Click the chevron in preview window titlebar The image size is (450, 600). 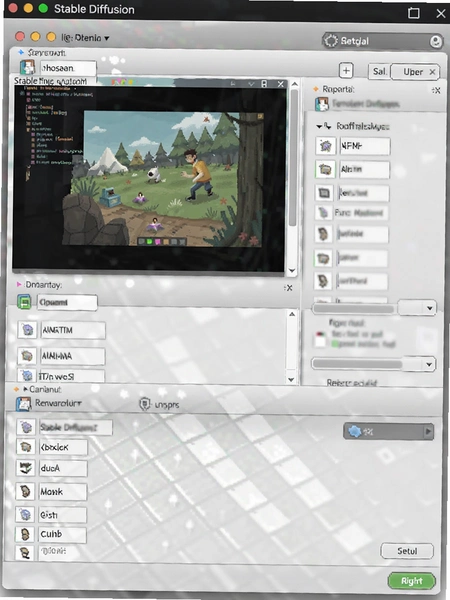(251, 84)
